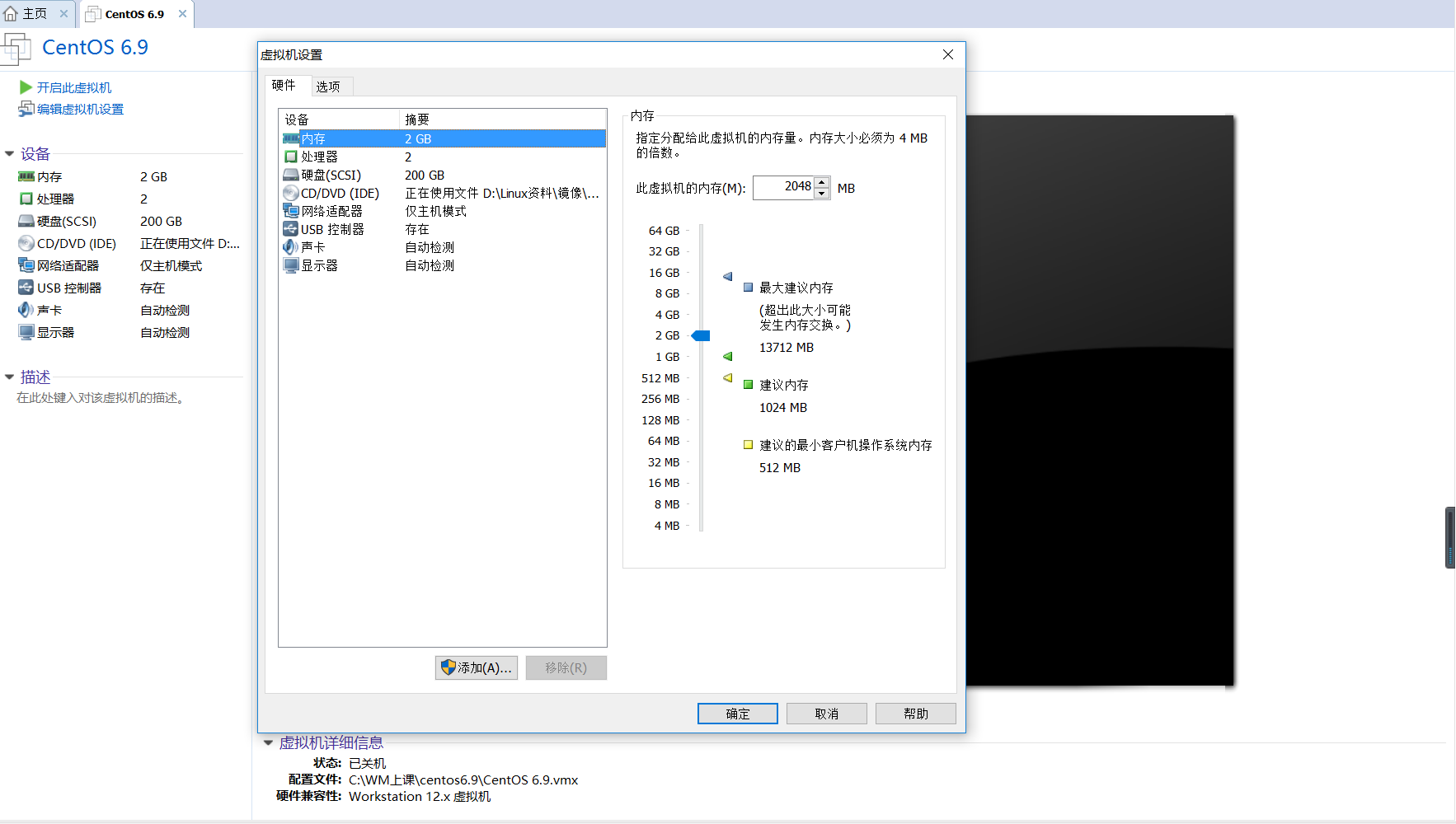Click the 摘要 column header
This screenshot has height=824, width=1456.
[503, 119]
